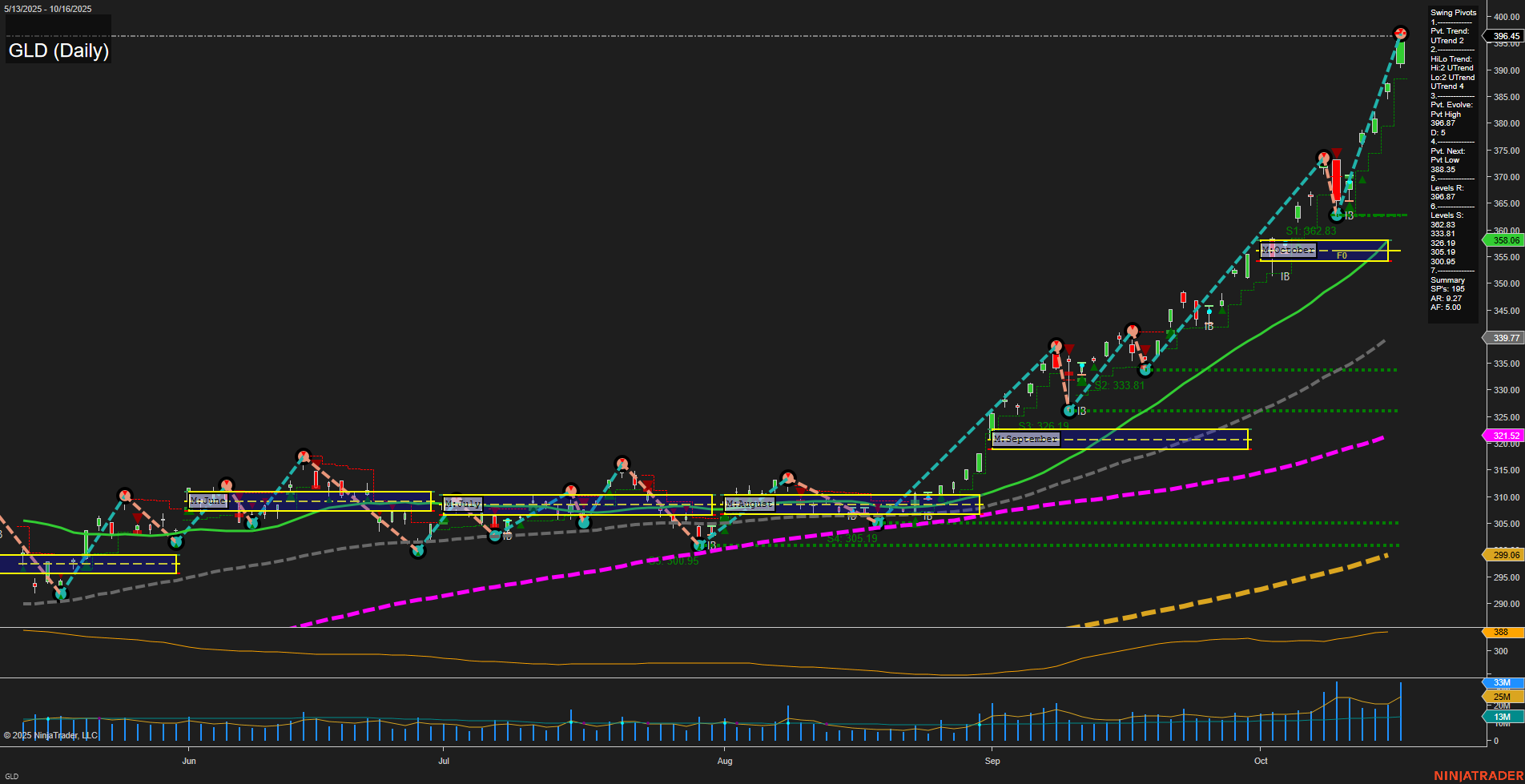Select the gold 299.06 price marker
Image resolution: width=1525 pixels, height=784 pixels.
point(1505,555)
